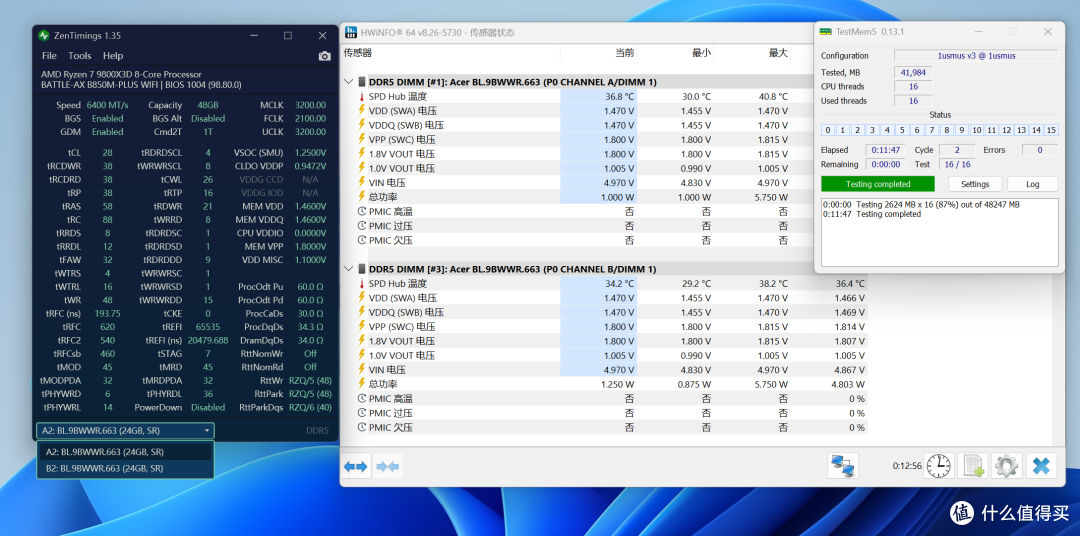
Task: Click the blue X close sensors icon
Action: click(1041, 466)
